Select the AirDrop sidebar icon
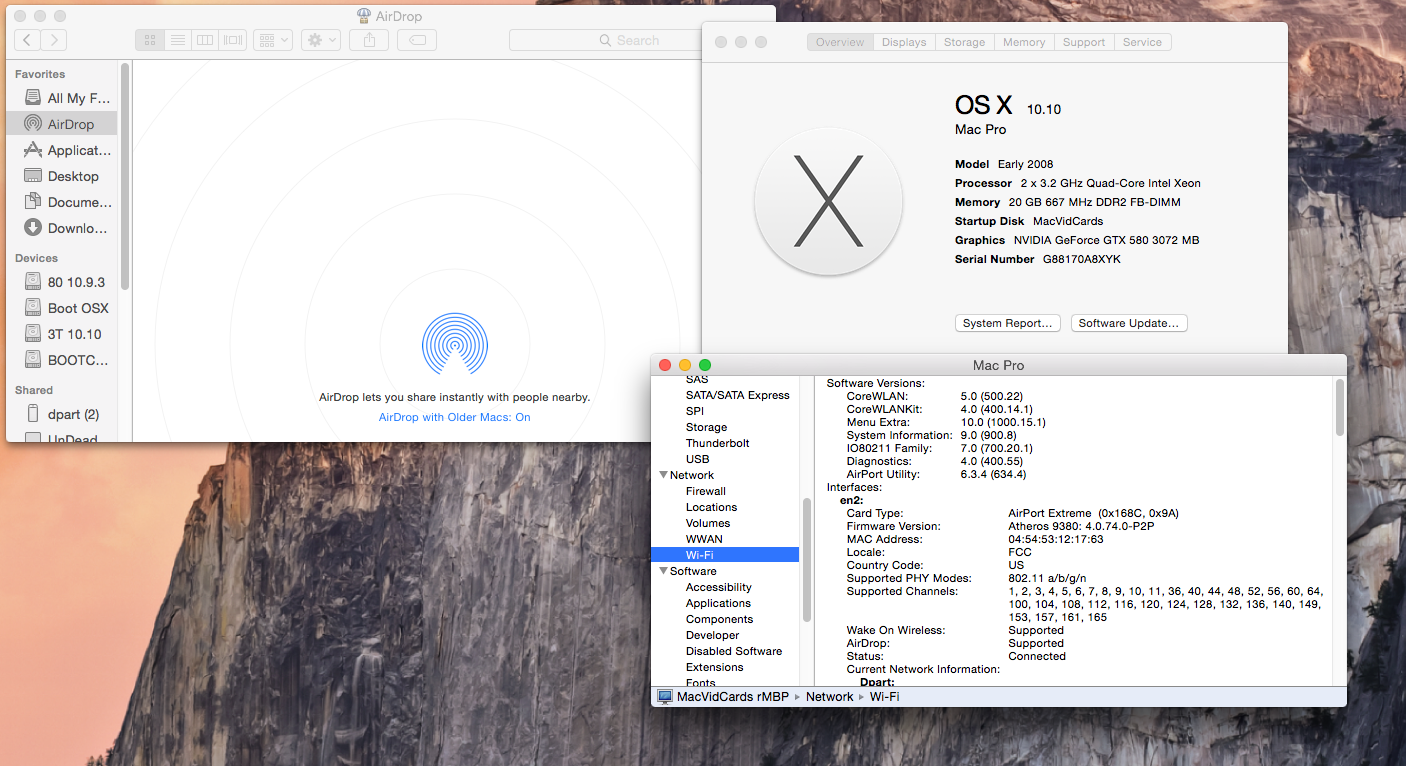 33,124
